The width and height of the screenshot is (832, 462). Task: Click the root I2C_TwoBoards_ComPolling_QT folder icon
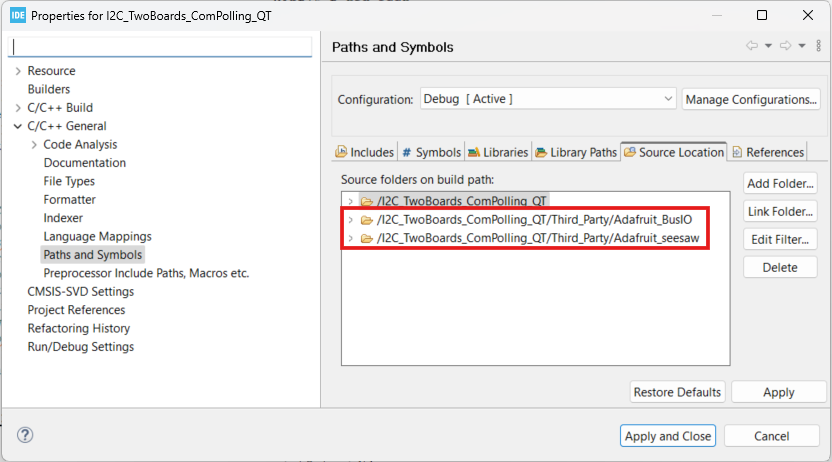click(x=367, y=201)
